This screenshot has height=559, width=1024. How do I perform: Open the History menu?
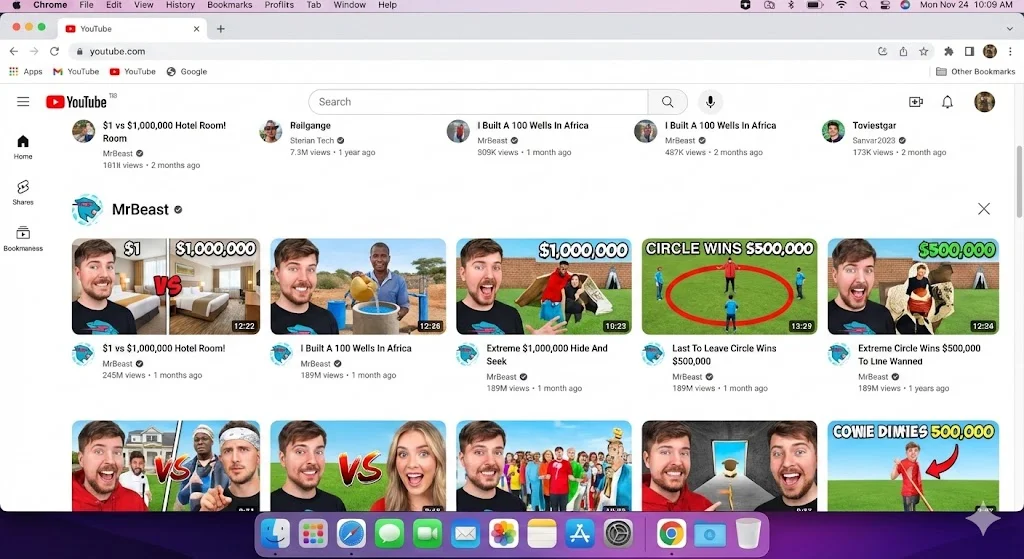180,5
